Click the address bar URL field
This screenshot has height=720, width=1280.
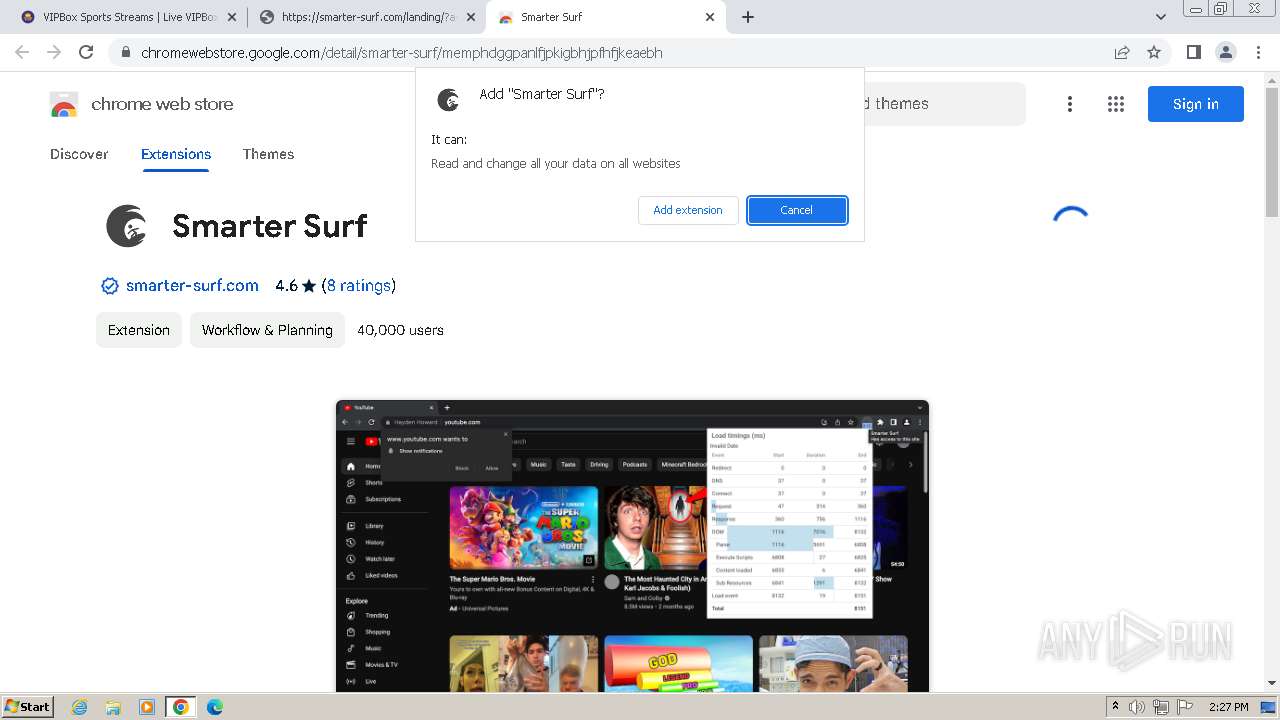coord(620,53)
